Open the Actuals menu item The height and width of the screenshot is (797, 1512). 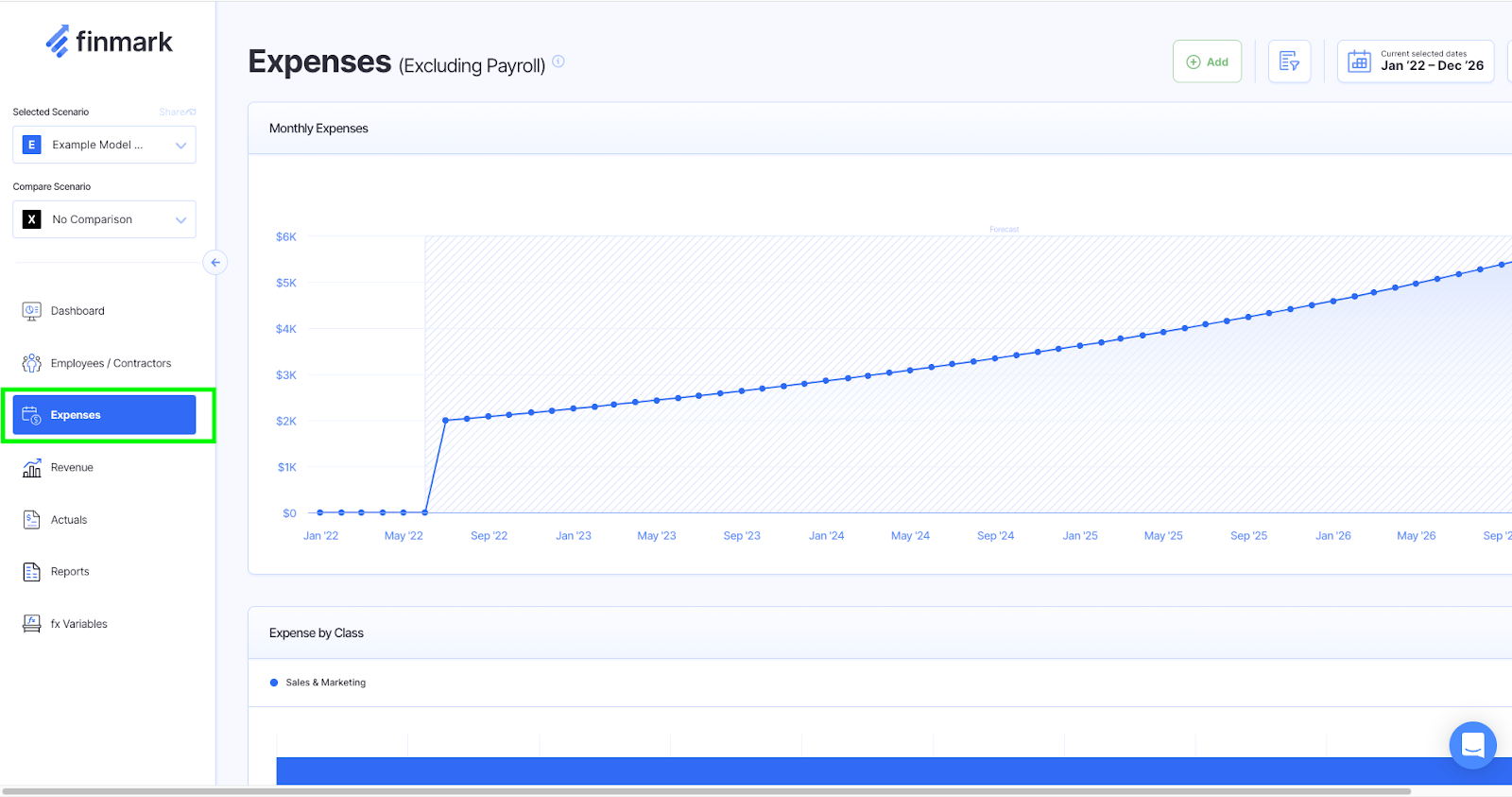tap(69, 520)
